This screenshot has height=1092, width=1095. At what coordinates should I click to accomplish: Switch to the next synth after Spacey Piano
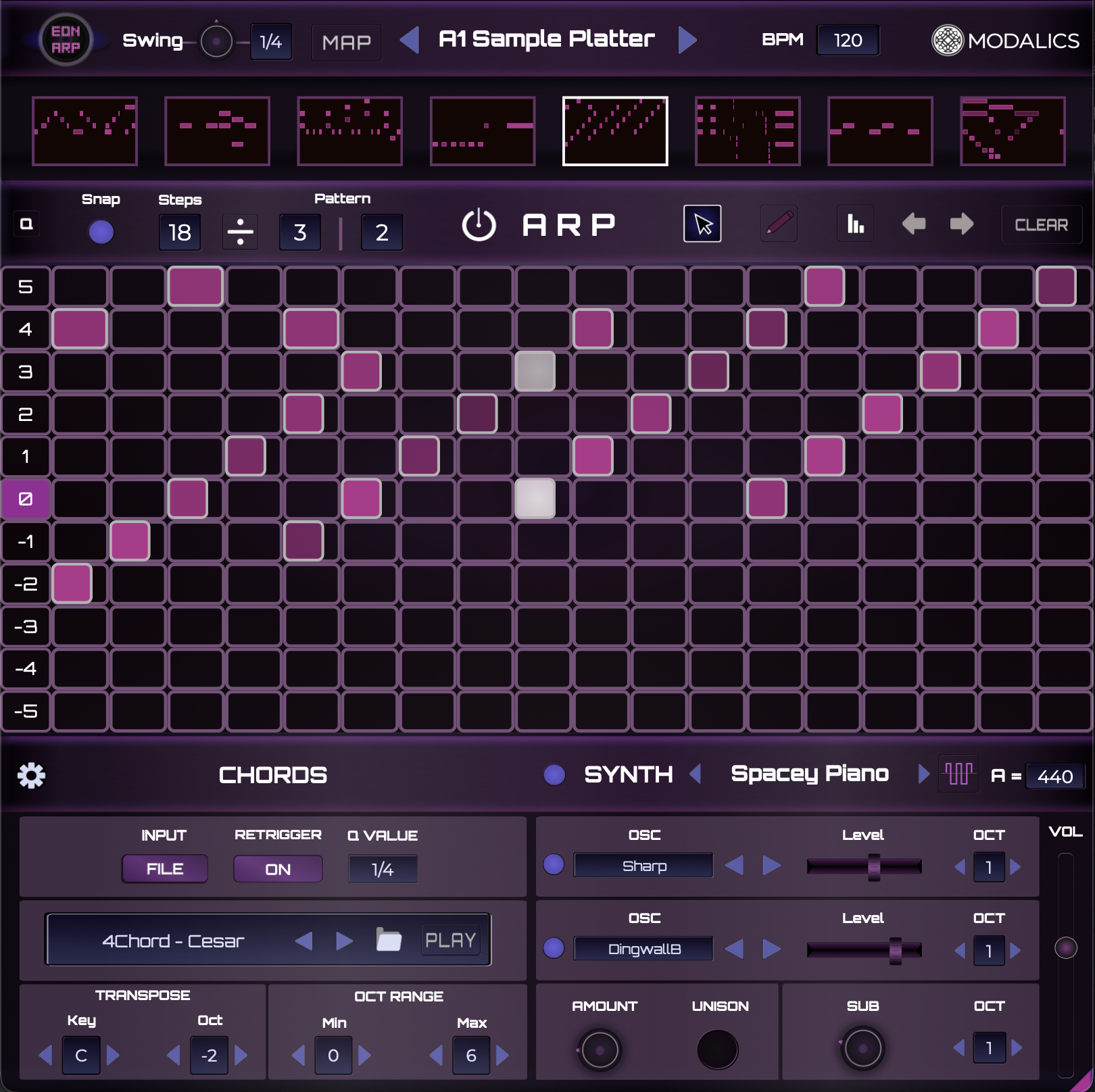pyautogui.click(x=923, y=775)
